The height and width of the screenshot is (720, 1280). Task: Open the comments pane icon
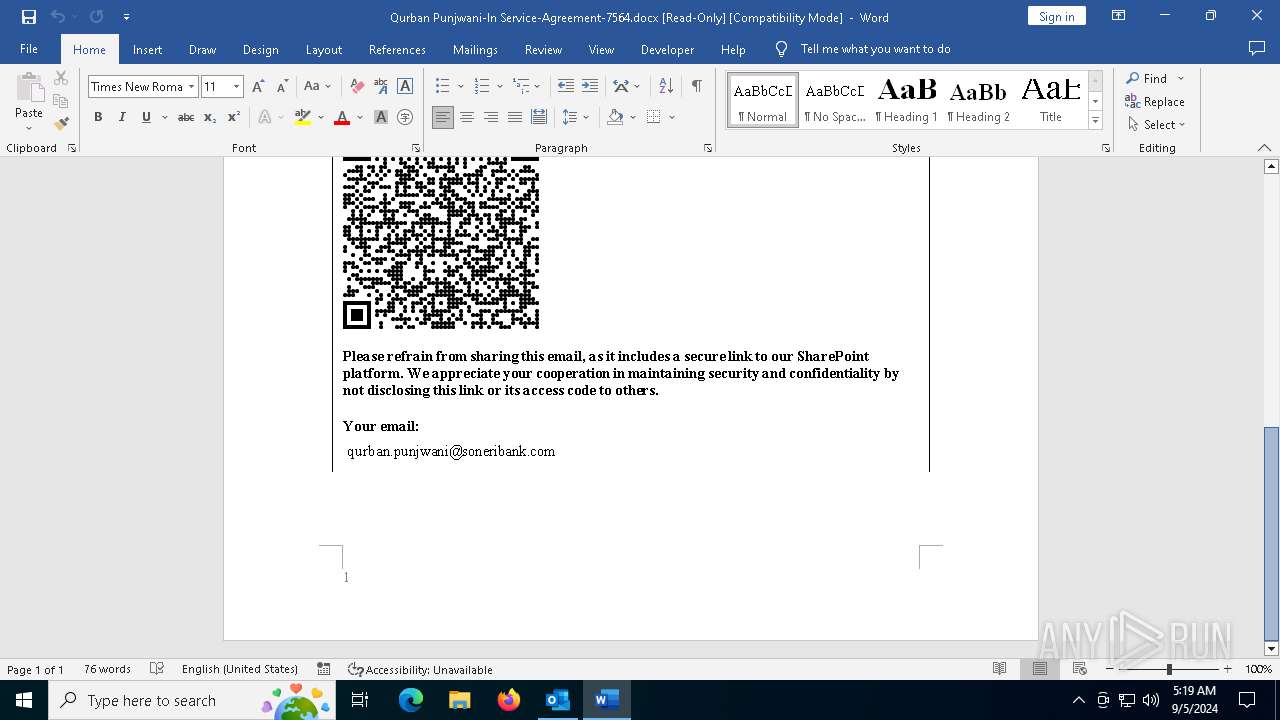pos(1257,48)
